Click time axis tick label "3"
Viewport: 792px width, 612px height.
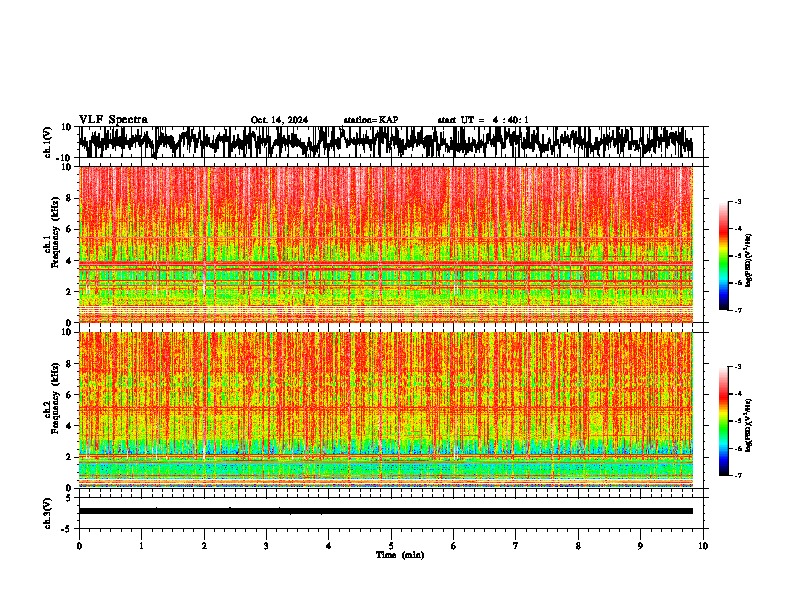point(266,546)
